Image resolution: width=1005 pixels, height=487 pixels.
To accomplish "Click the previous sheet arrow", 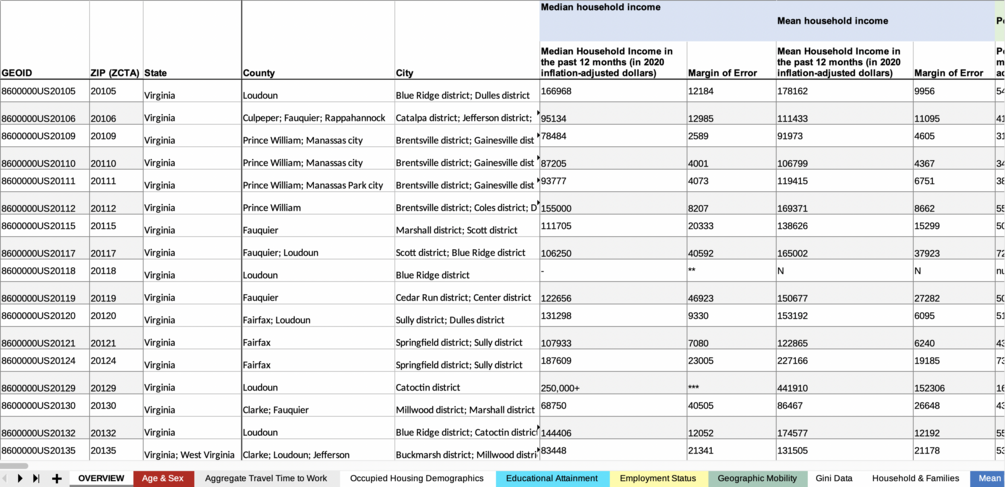I will [5, 479].
